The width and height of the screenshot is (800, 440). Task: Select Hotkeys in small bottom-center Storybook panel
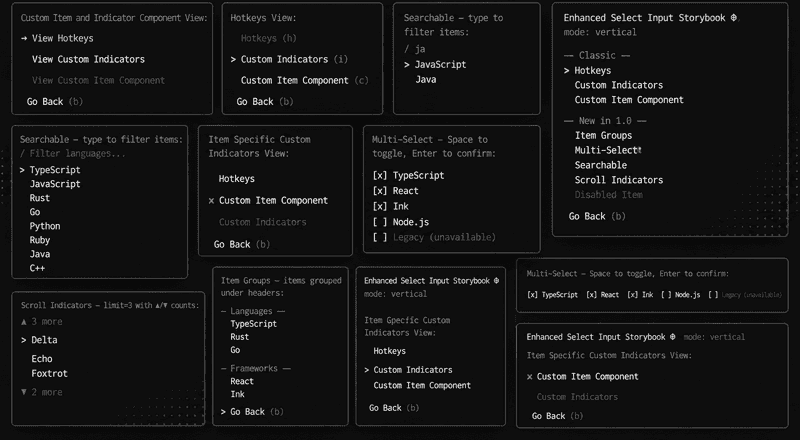tap(390, 351)
